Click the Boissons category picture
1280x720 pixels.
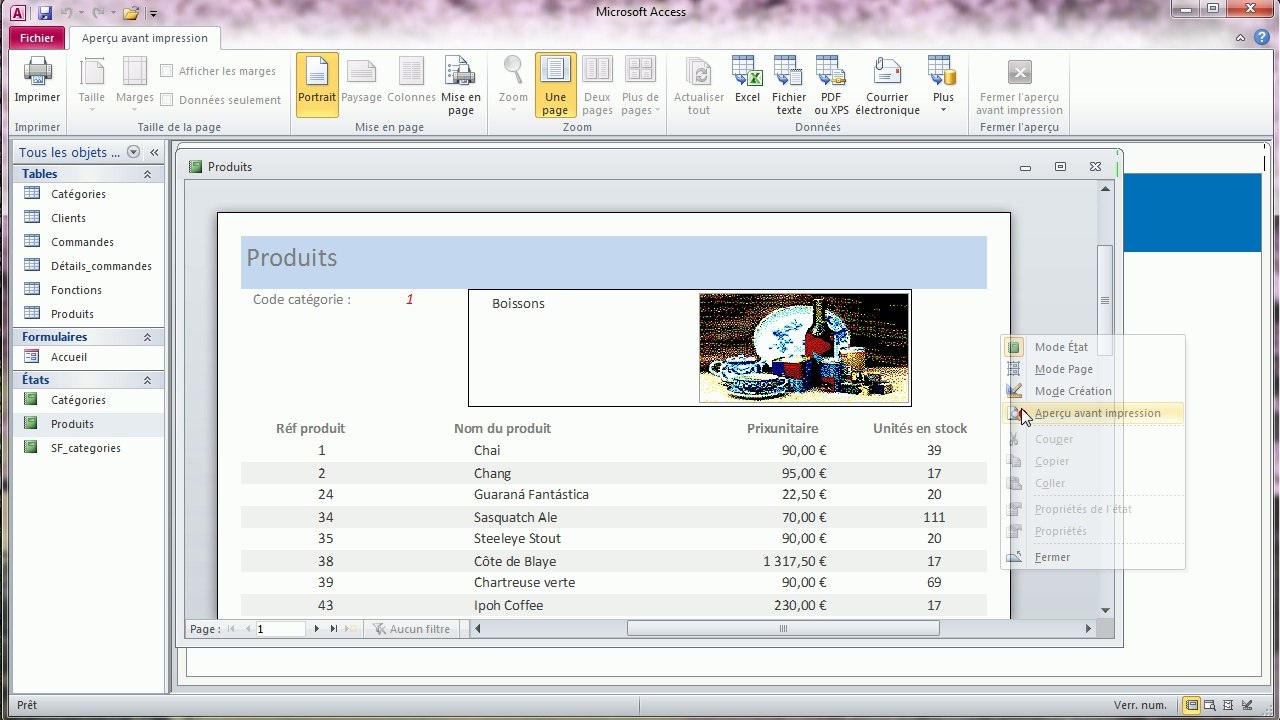pos(804,348)
